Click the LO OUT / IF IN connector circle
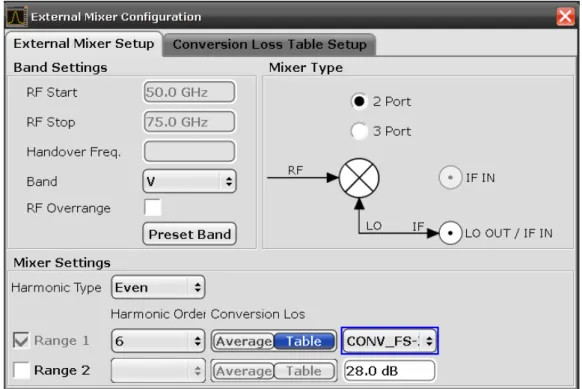The image size is (582, 389). click(450, 233)
